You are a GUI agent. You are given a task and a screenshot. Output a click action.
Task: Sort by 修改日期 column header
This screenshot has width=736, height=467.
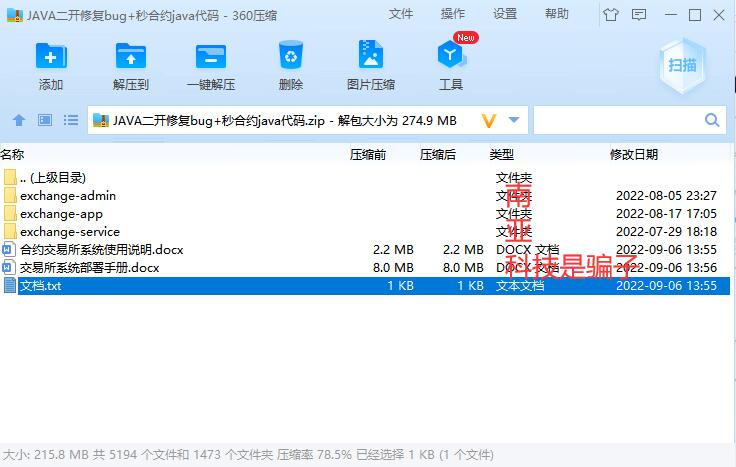[634, 154]
